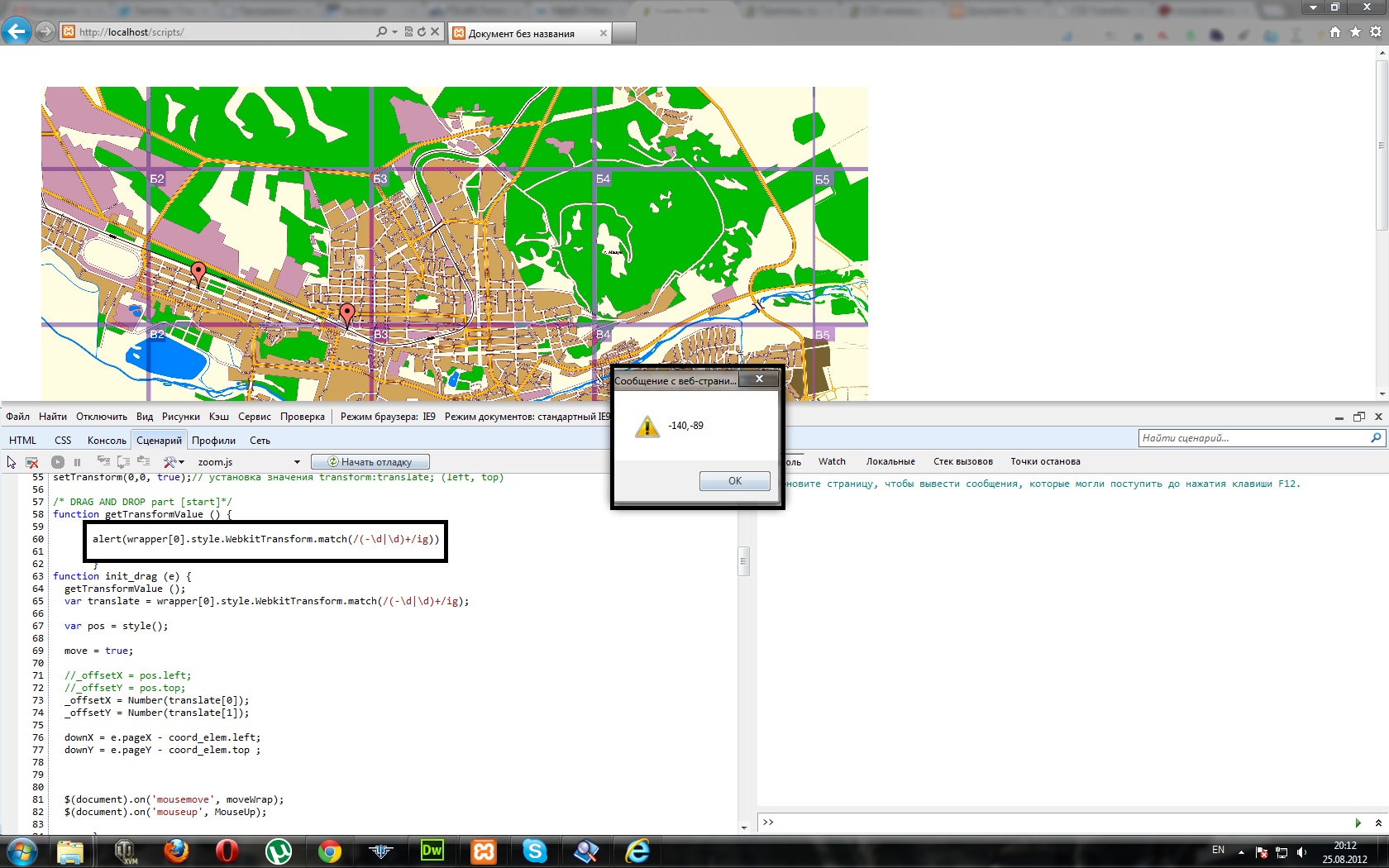The width and height of the screenshot is (1389, 868).
Task: Run console script with the green arrow
Action: pos(1358,823)
